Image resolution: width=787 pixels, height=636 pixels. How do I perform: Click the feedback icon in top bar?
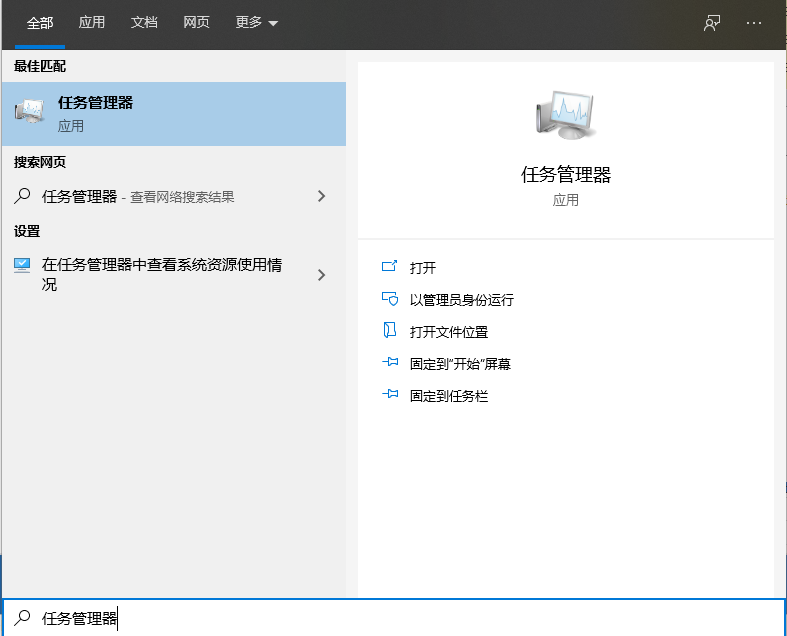[712, 23]
